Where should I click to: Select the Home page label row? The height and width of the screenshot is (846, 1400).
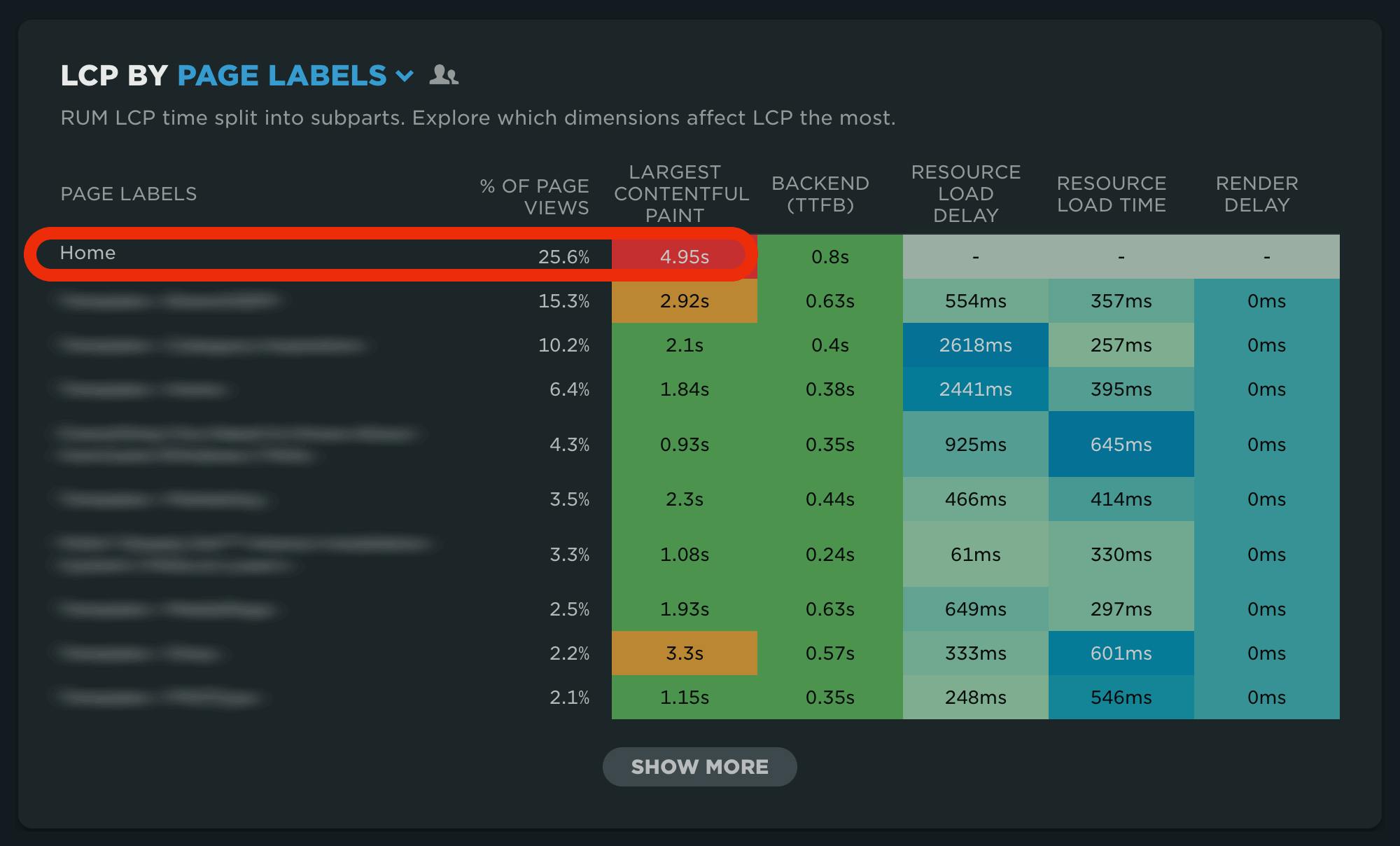[x=88, y=253]
